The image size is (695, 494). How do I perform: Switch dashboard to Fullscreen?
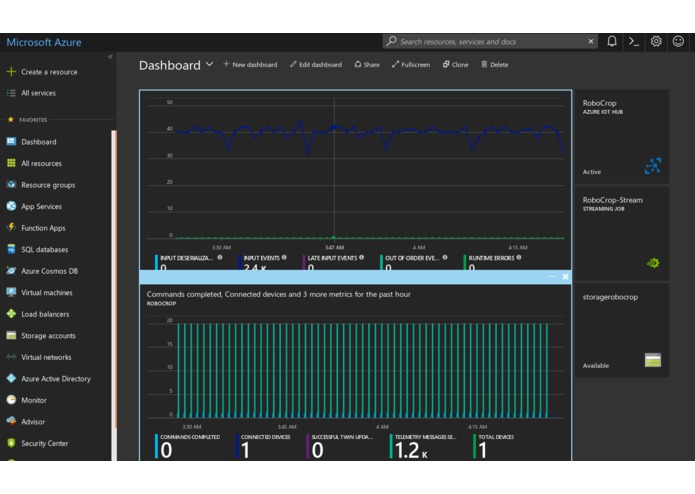411,65
